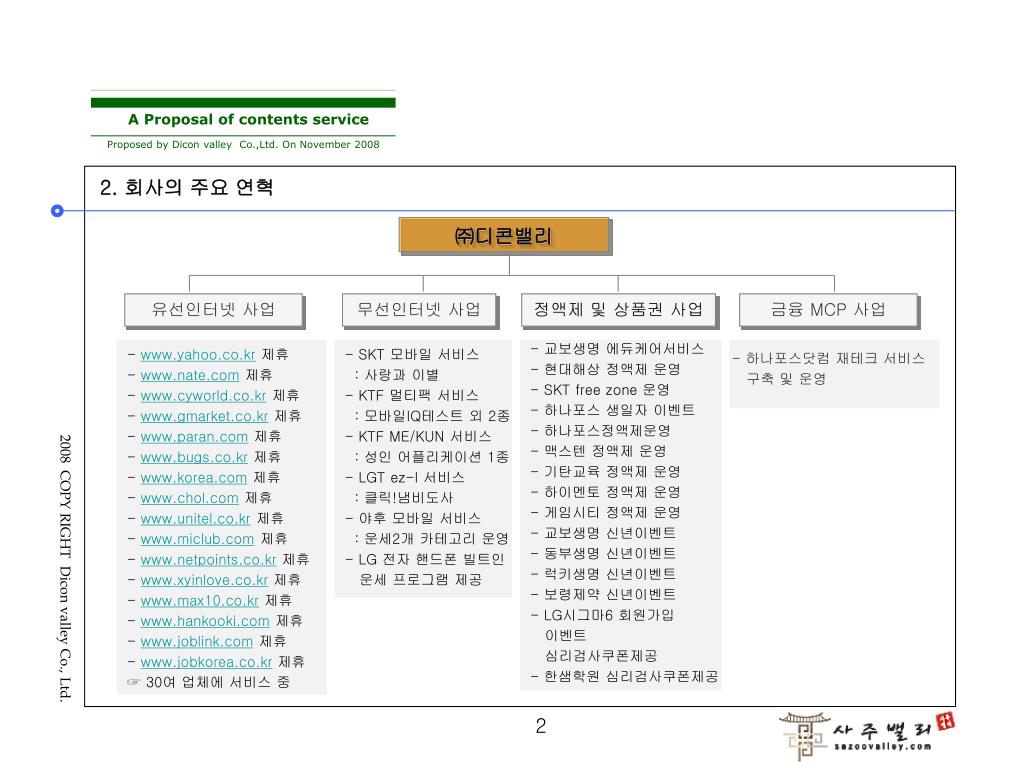1024x768 pixels.
Task: Select the ㈜디콘밸리 top organization box
Action: (x=504, y=236)
